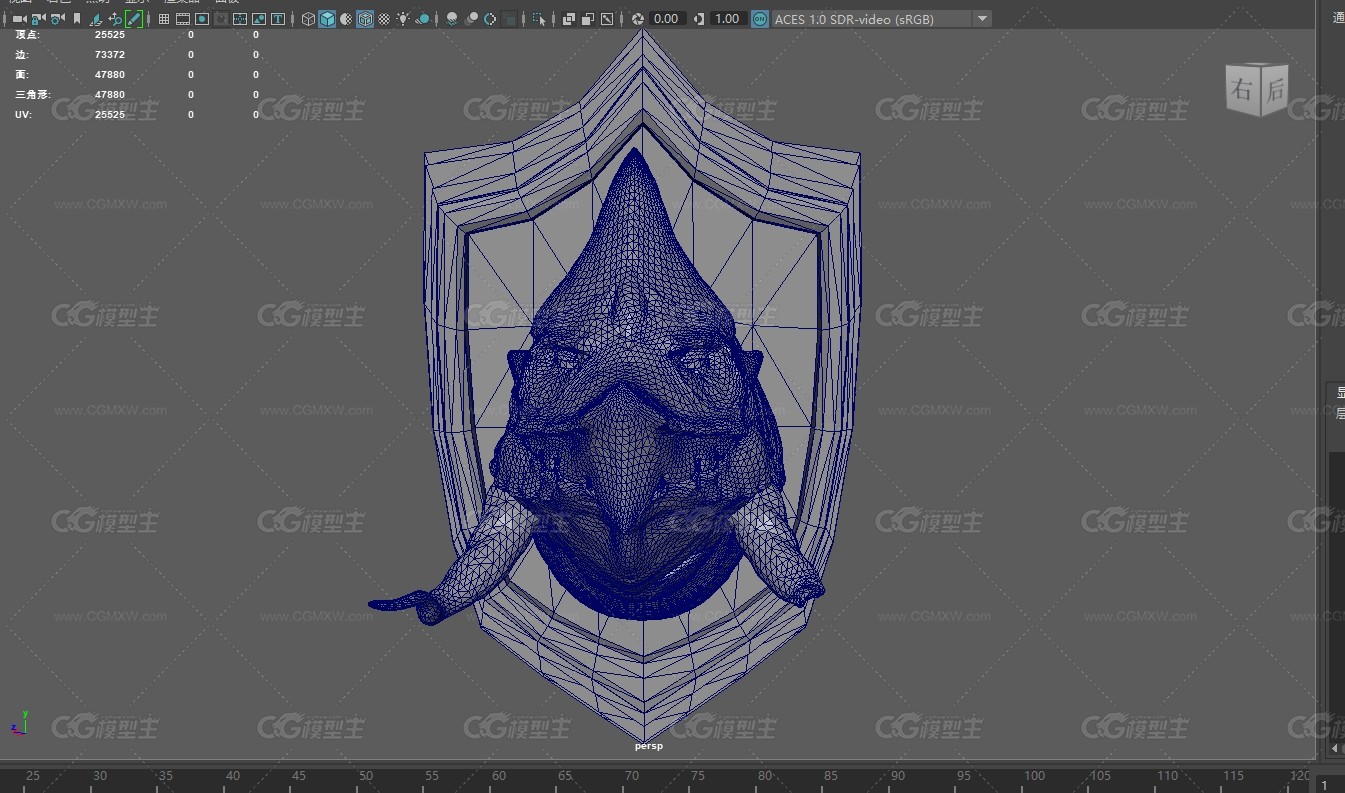The height and width of the screenshot is (793, 1345).
Task: Jump to frame 100 on the timeline
Action: click(x=1034, y=776)
